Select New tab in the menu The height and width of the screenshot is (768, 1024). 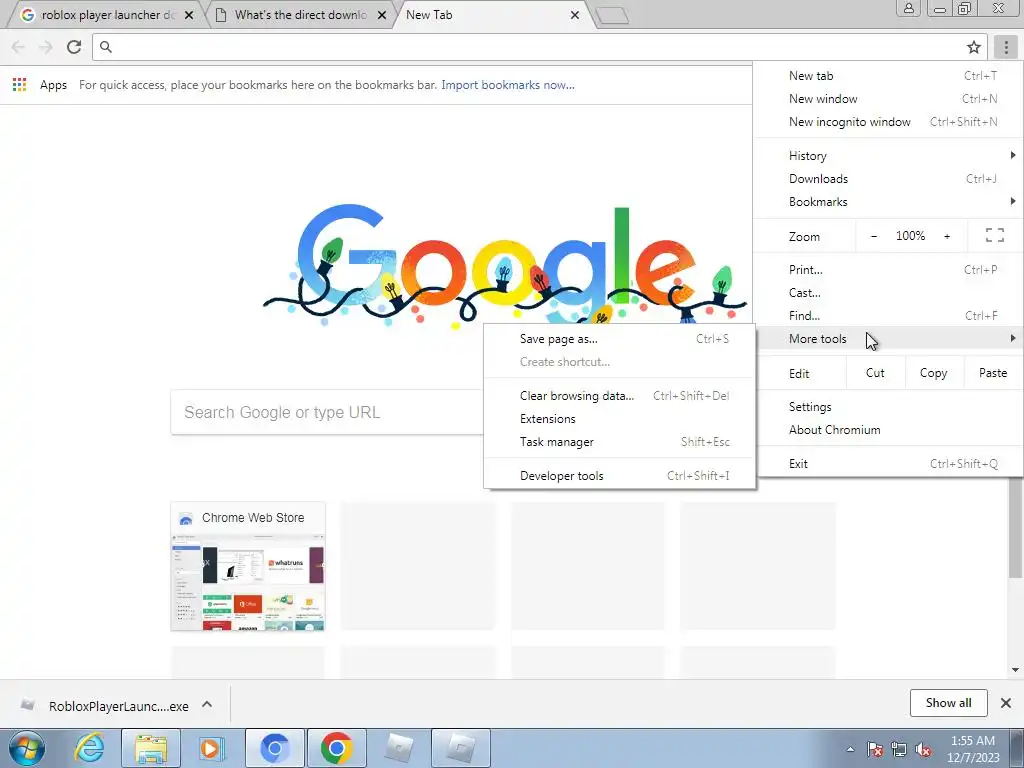[x=888, y=76]
